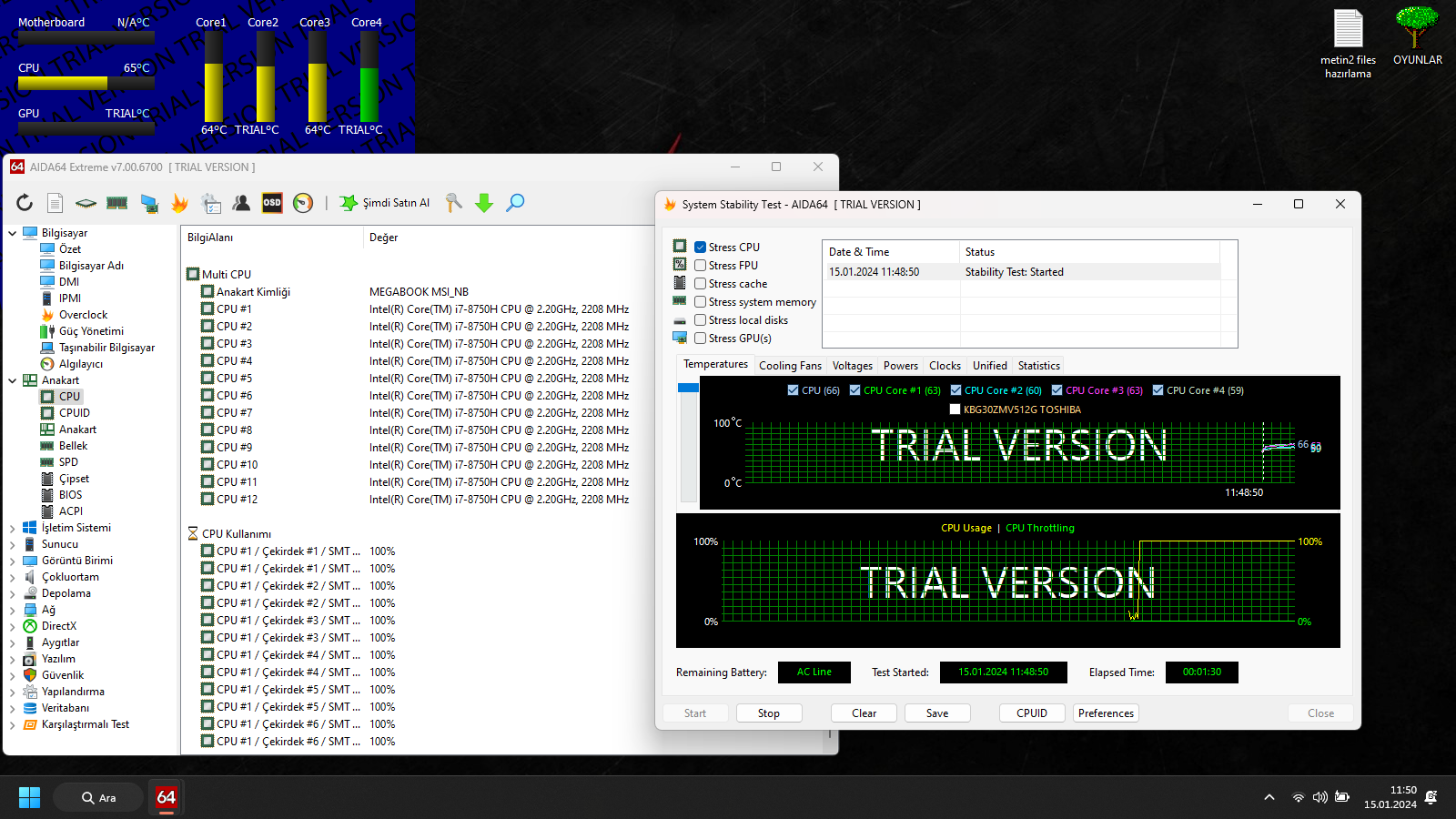Click the CPU chip icon in AIDA64 toolbar
Image resolution: width=1456 pixels, height=819 pixels.
click(86, 203)
